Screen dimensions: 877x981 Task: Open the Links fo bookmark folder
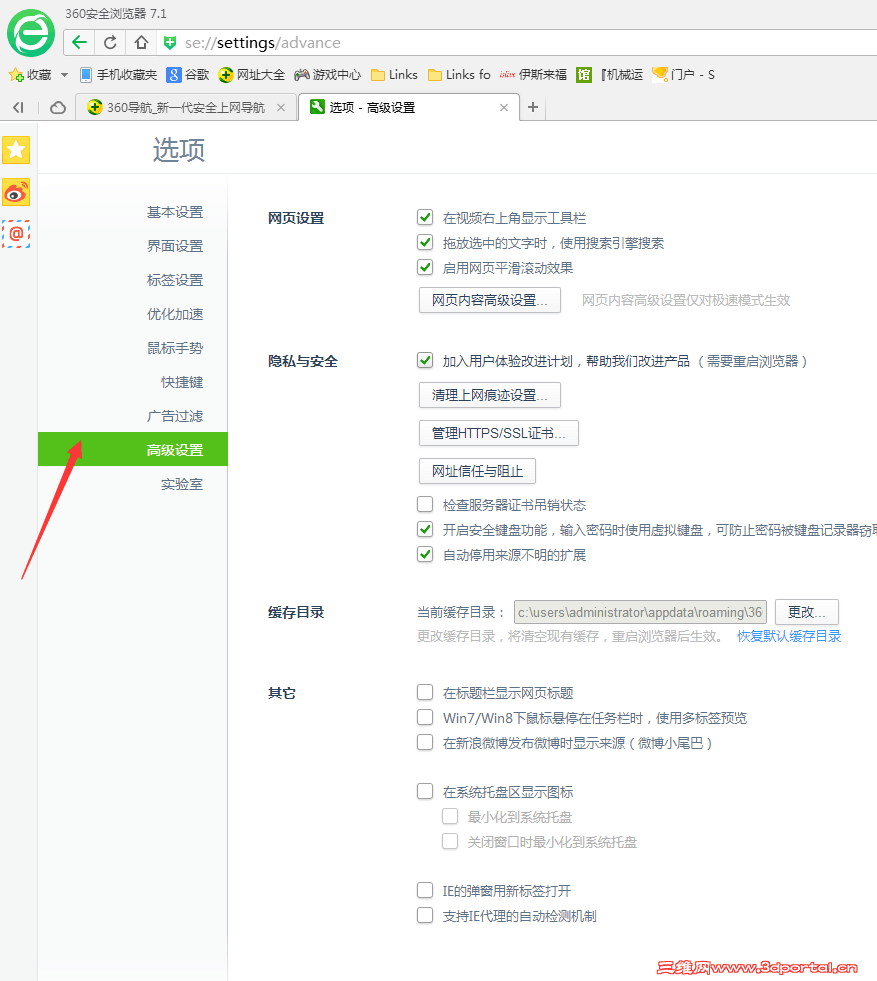point(459,75)
